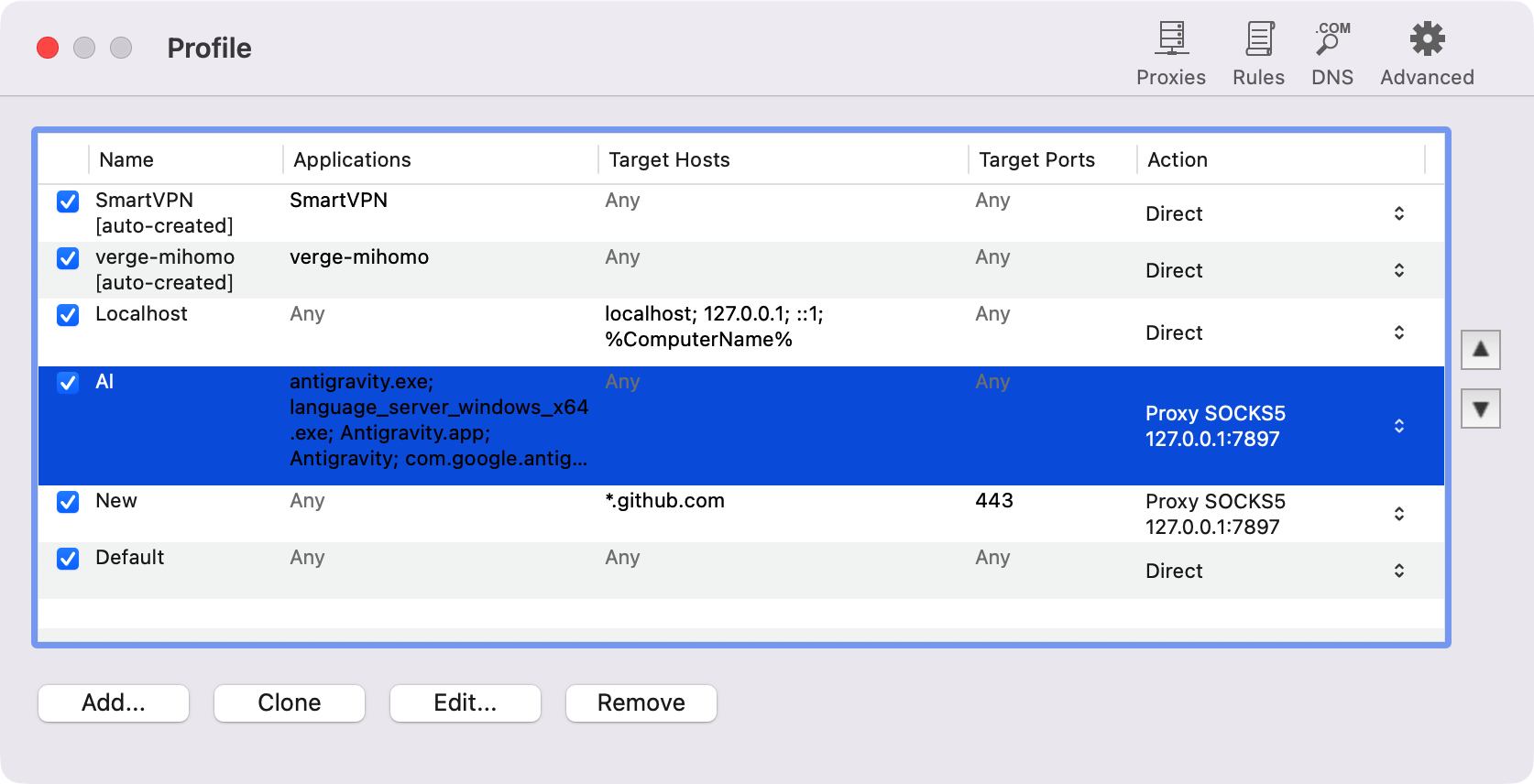Move selected rule down with arrow

[1480, 408]
